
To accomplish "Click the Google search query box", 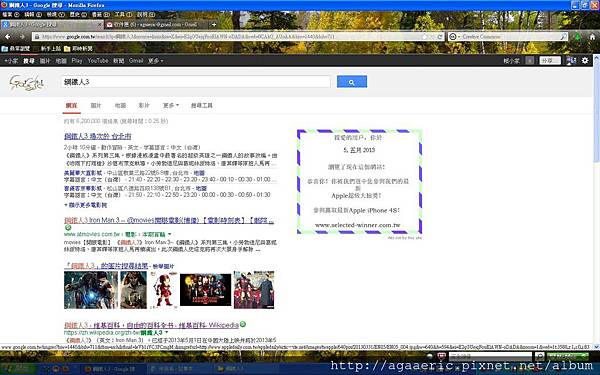I will (196, 82).
